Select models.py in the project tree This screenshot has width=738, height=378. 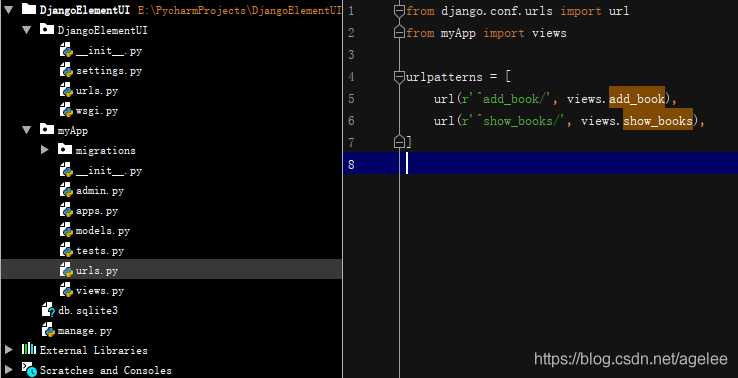(x=103, y=231)
